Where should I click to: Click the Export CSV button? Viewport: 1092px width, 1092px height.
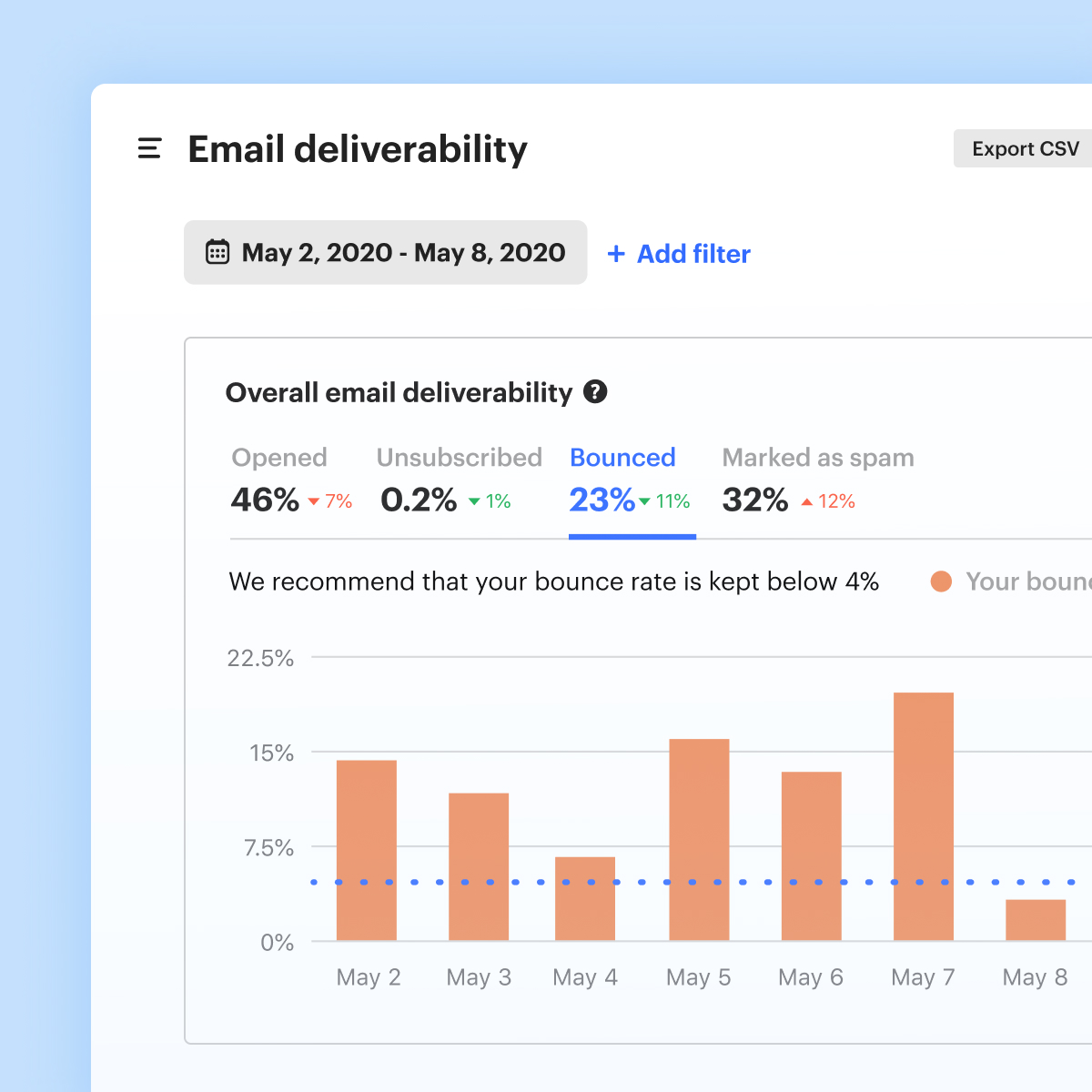pyautogui.click(x=1025, y=148)
